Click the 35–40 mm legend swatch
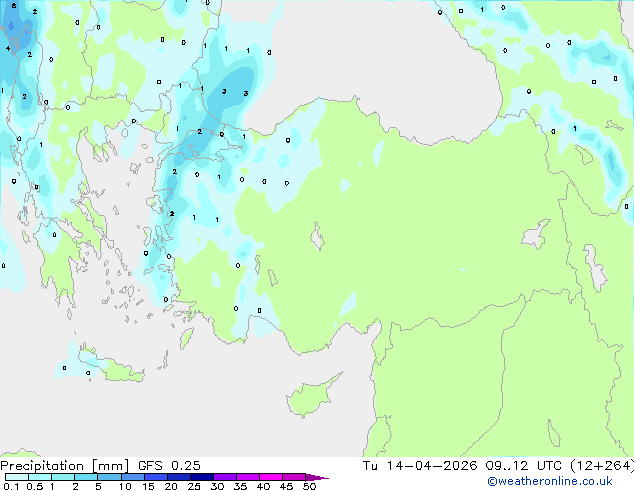This screenshot has height=490, width=634. click(x=247, y=477)
